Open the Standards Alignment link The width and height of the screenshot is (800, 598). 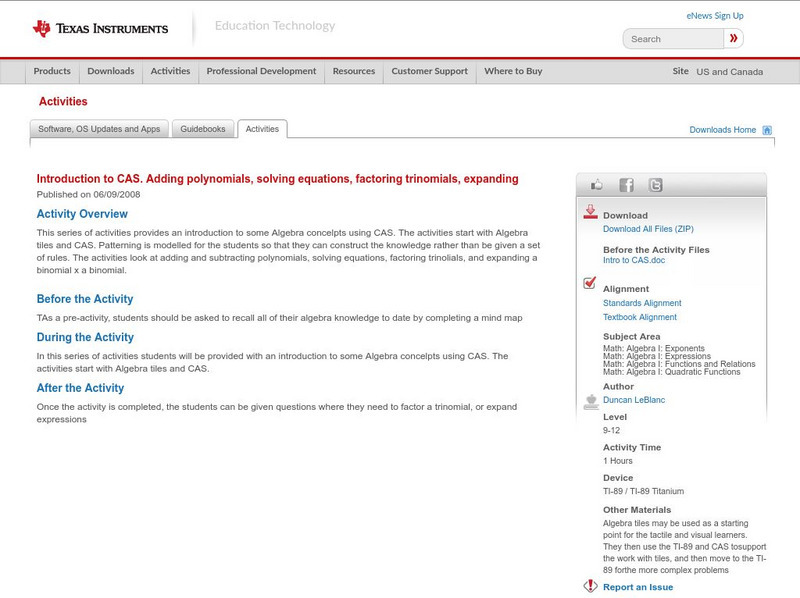(x=642, y=303)
